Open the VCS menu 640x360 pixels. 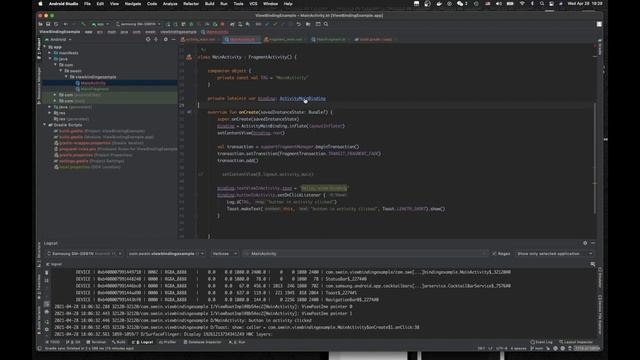pos(253,4)
